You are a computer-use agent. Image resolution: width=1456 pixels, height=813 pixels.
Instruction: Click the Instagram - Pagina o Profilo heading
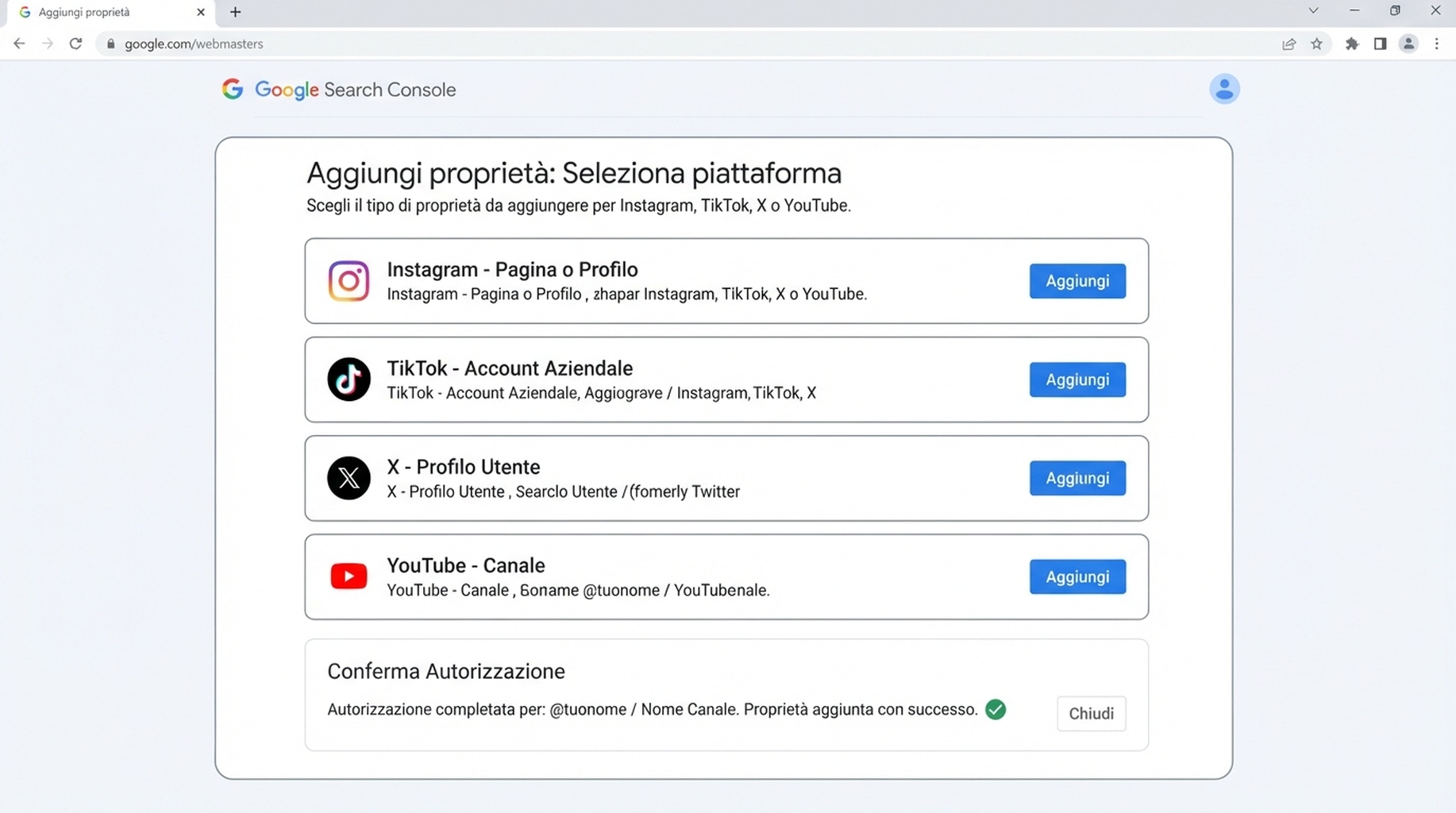pos(512,269)
